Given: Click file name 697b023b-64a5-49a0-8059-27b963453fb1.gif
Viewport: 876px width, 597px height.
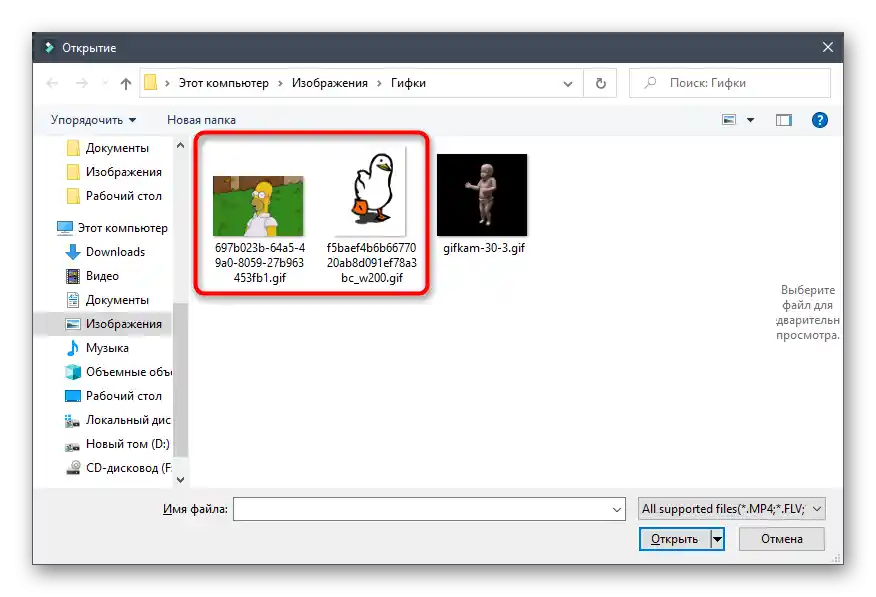Looking at the screenshot, I should 260,262.
